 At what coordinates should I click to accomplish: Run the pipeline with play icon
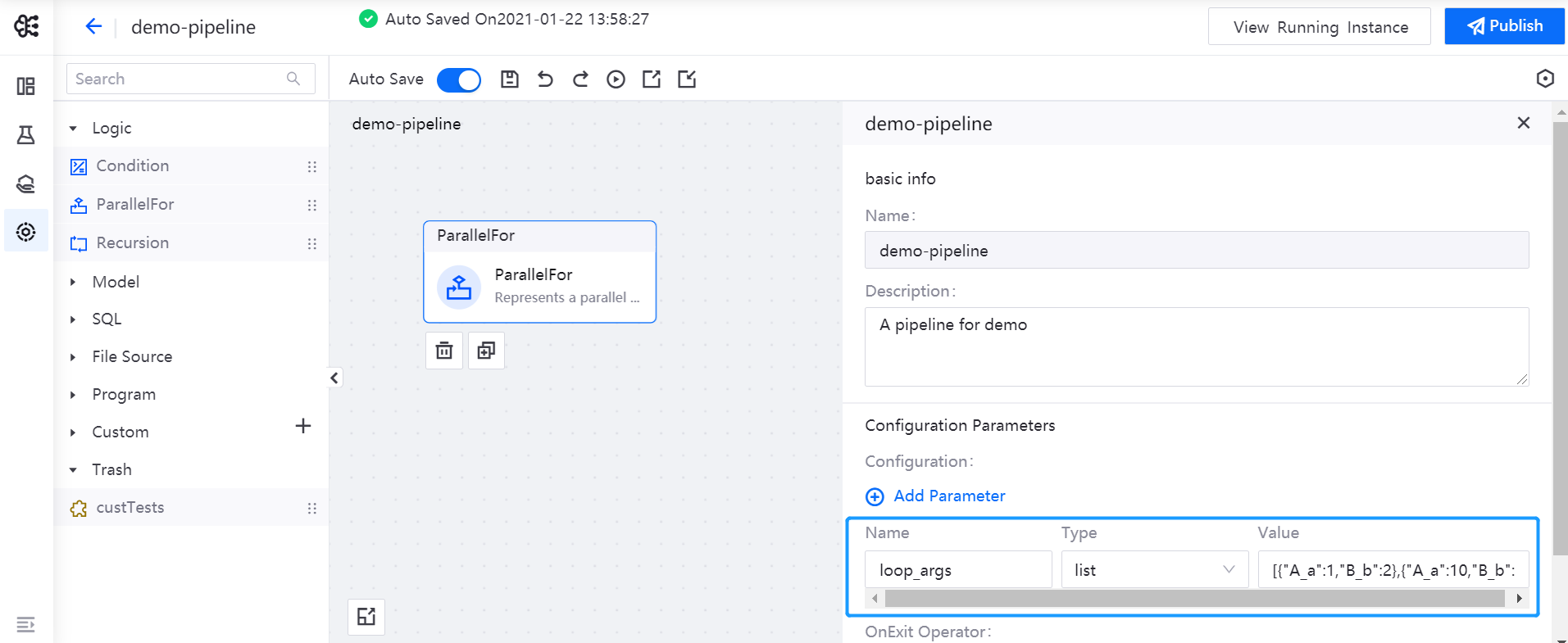pos(616,79)
